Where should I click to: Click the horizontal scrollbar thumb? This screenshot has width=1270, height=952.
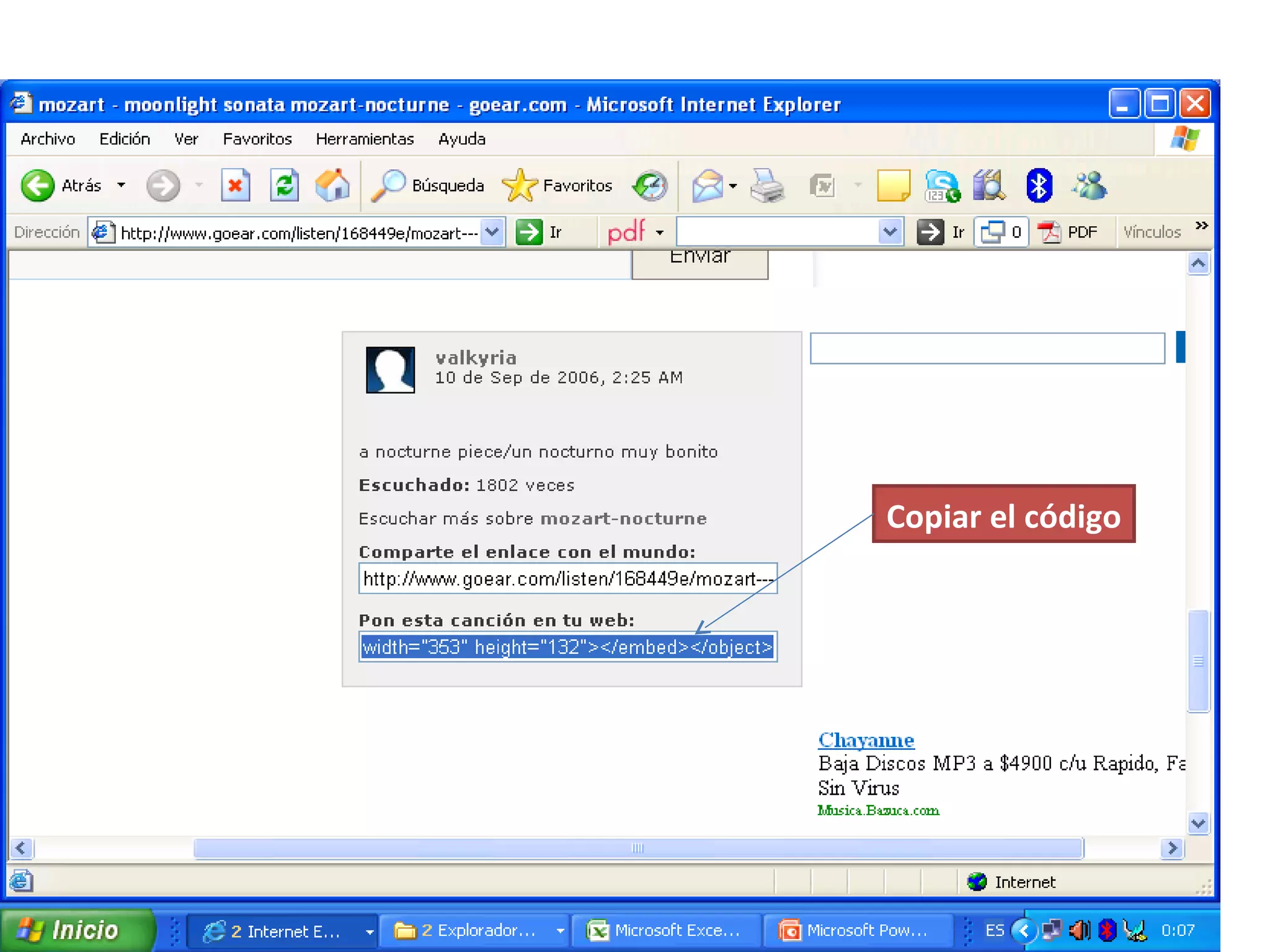(x=637, y=848)
